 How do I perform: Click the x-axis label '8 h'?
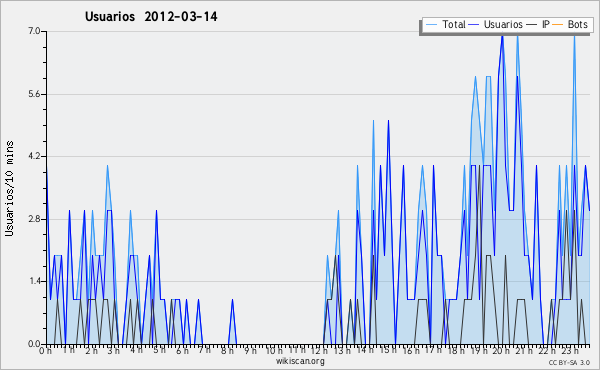coord(227,351)
